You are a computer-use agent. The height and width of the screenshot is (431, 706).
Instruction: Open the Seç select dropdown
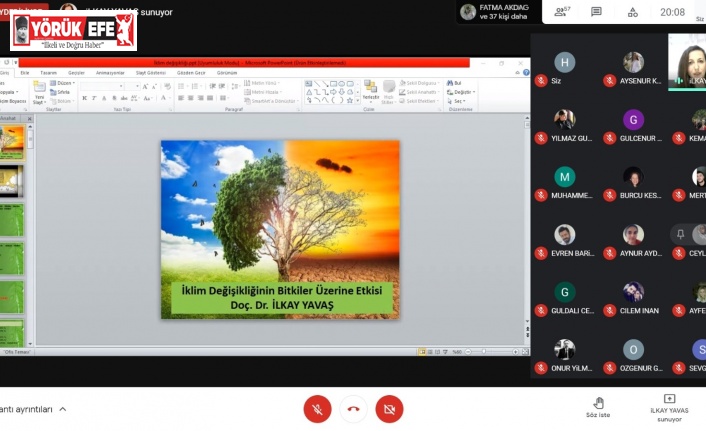click(456, 101)
